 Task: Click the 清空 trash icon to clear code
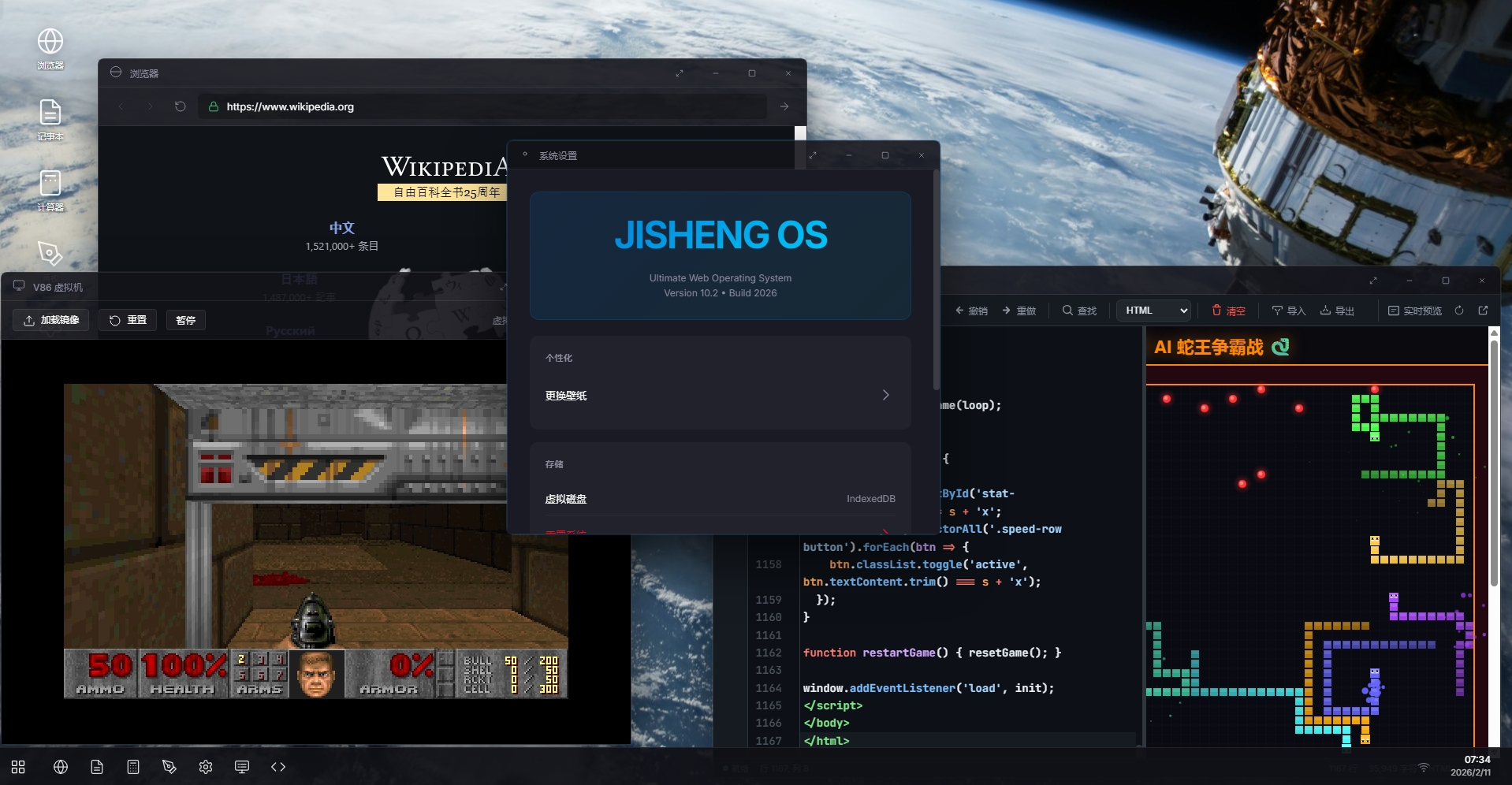click(x=1227, y=311)
